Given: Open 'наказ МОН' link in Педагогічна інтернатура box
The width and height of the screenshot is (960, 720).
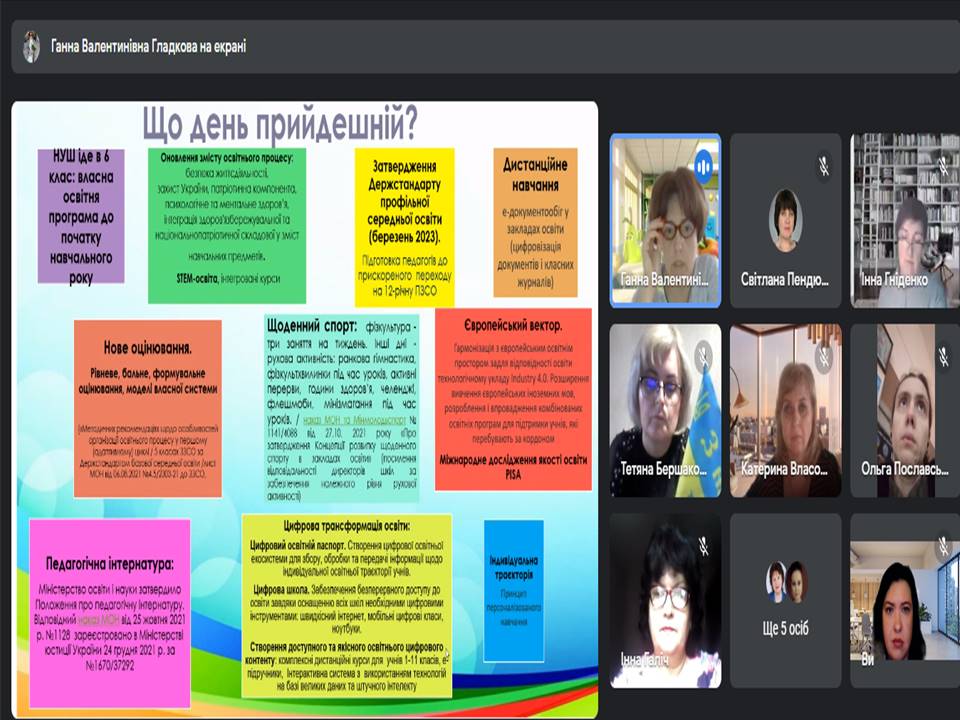Looking at the screenshot, I should click(98, 619).
